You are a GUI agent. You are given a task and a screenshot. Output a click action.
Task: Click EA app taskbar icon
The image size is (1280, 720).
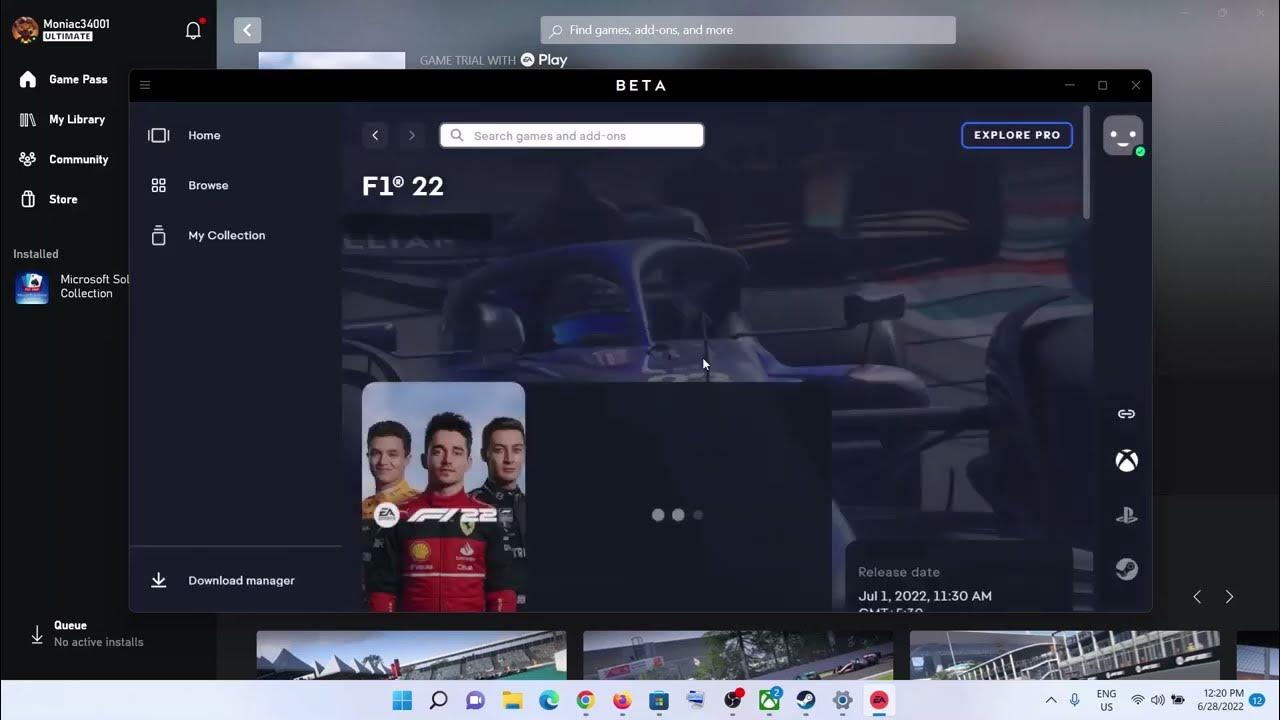(x=879, y=700)
